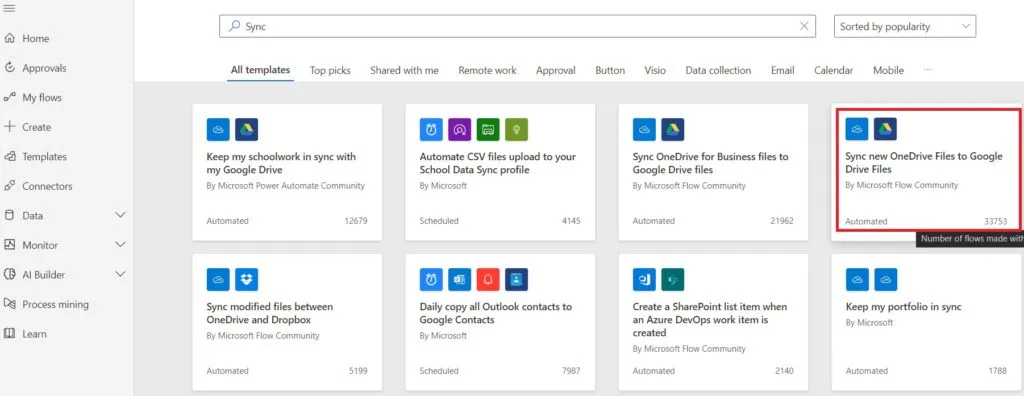Open the Calendar tab

click(833, 70)
